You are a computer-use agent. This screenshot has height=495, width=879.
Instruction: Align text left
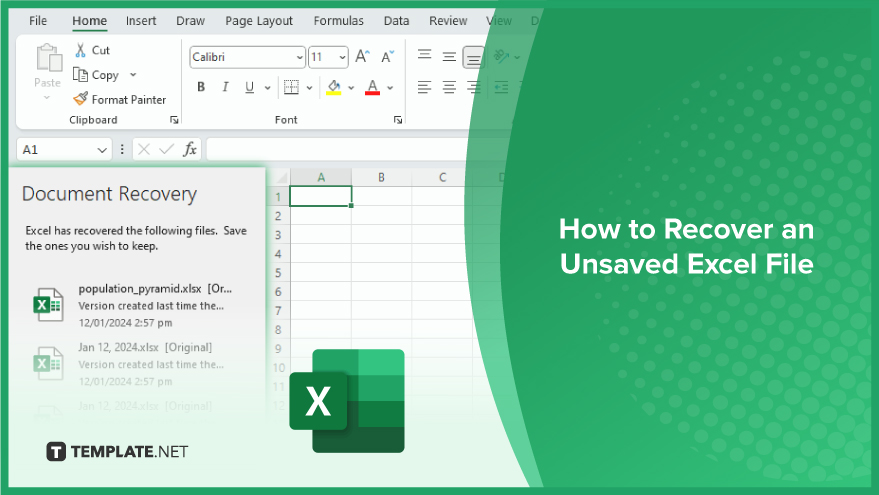424,87
